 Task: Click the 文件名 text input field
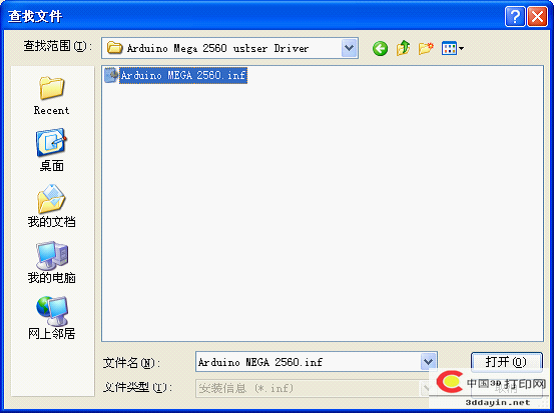(x=308, y=362)
